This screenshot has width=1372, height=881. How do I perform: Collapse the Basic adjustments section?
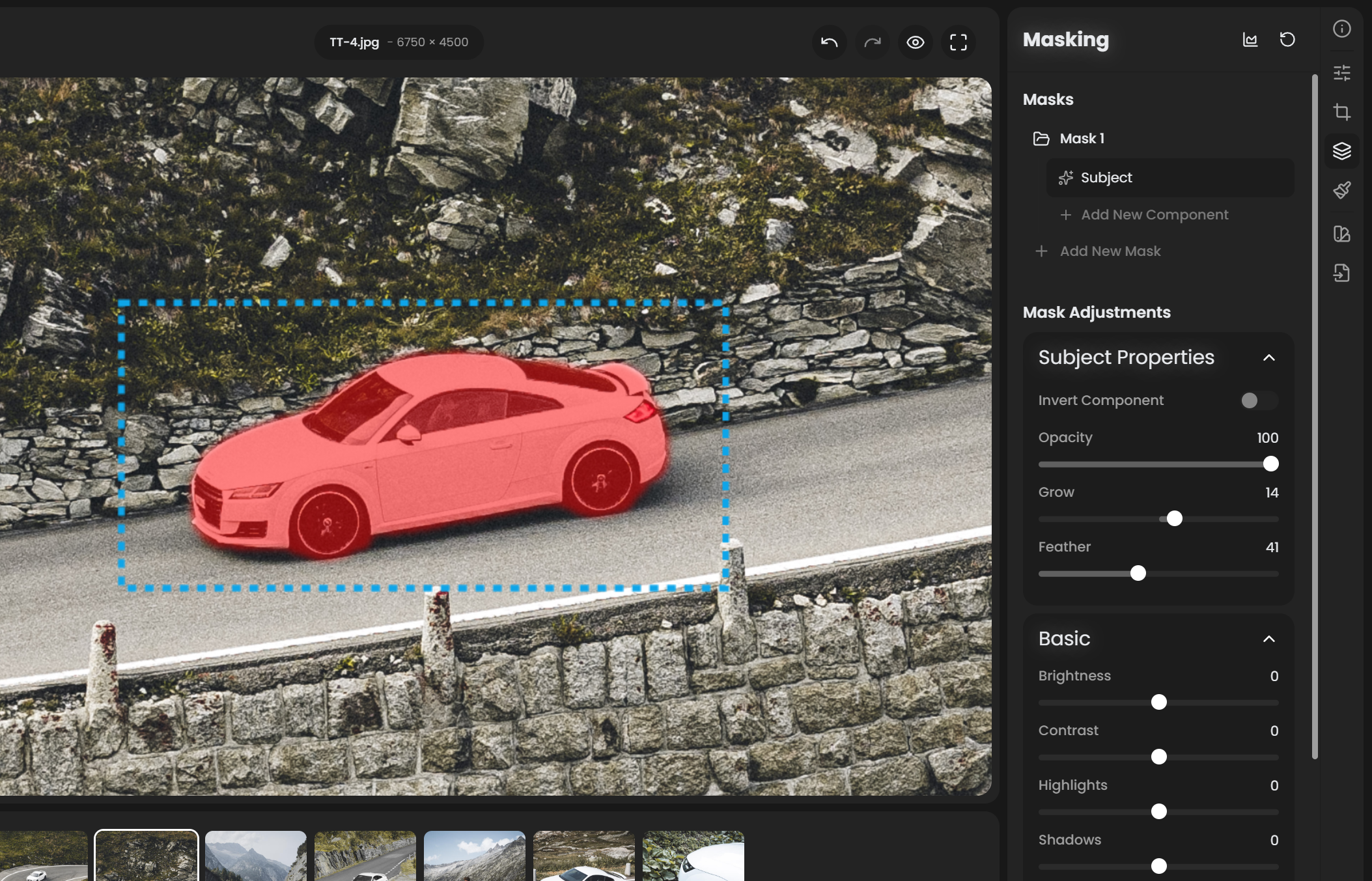(x=1268, y=639)
